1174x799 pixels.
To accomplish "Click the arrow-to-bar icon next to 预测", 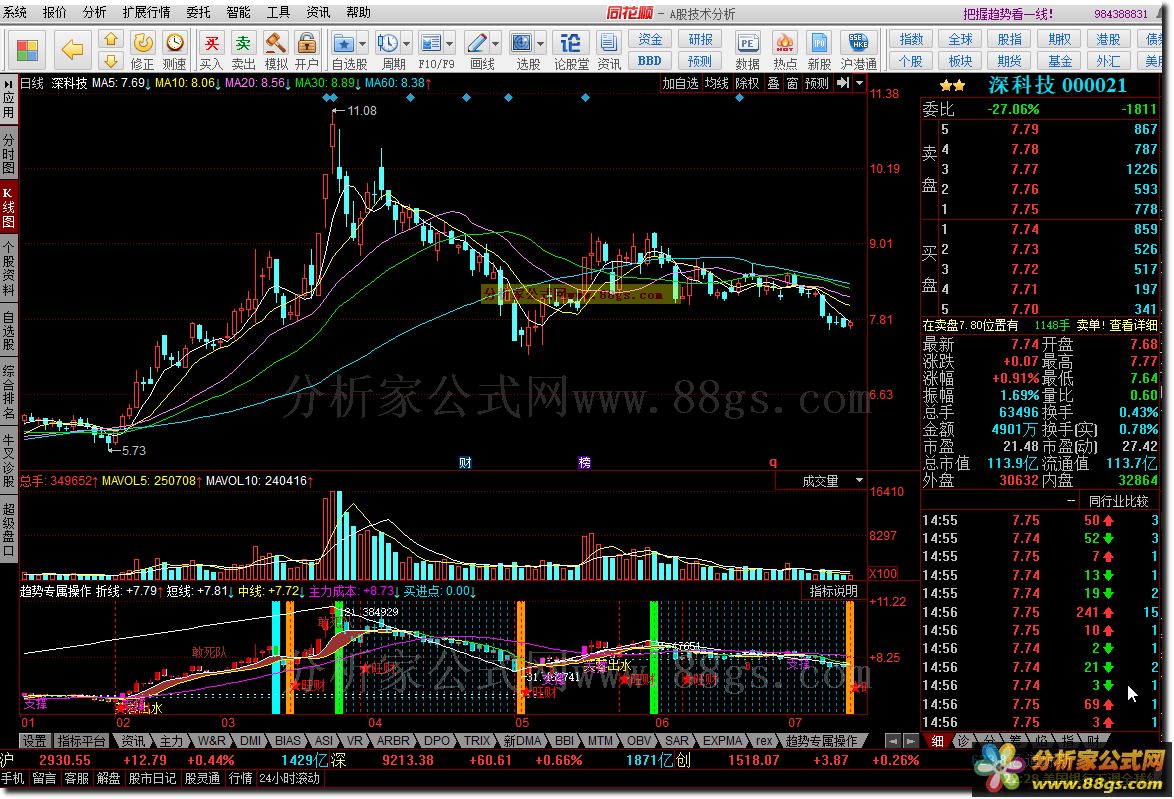I will point(843,83).
